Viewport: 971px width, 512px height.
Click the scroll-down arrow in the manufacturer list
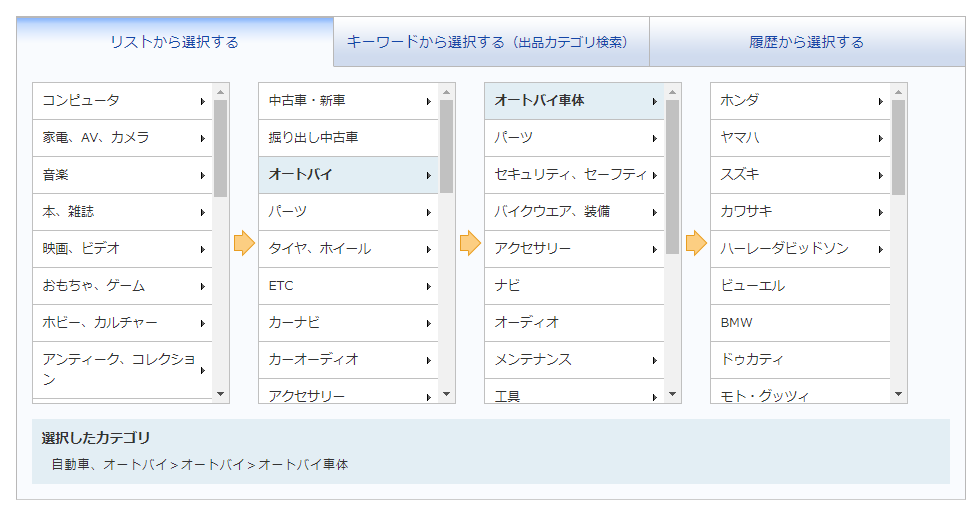pyautogui.click(x=899, y=394)
